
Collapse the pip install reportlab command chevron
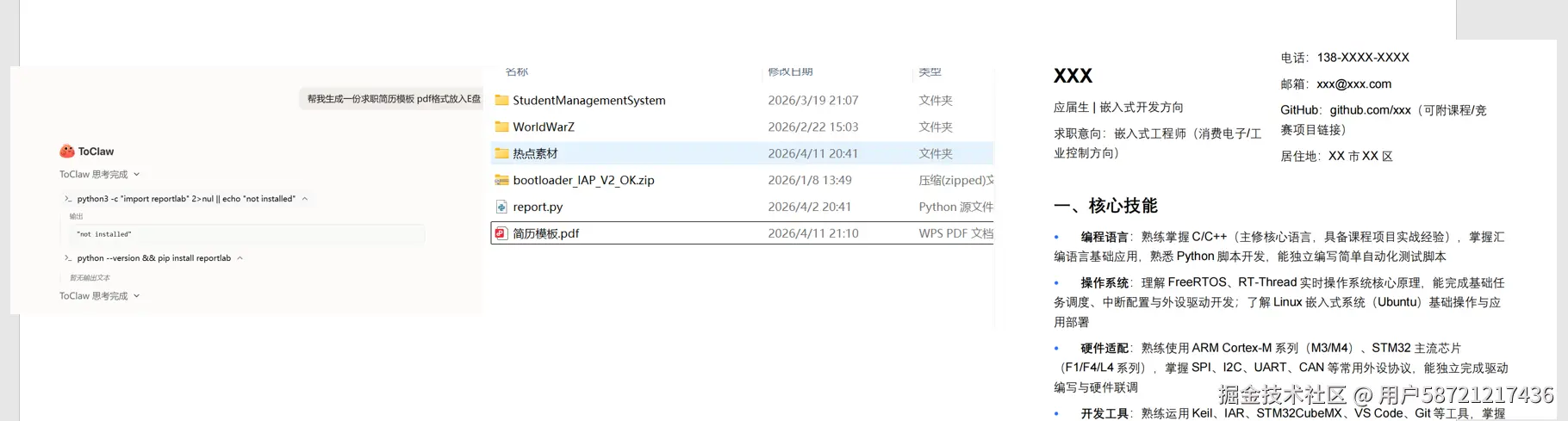tap(240, 258)
